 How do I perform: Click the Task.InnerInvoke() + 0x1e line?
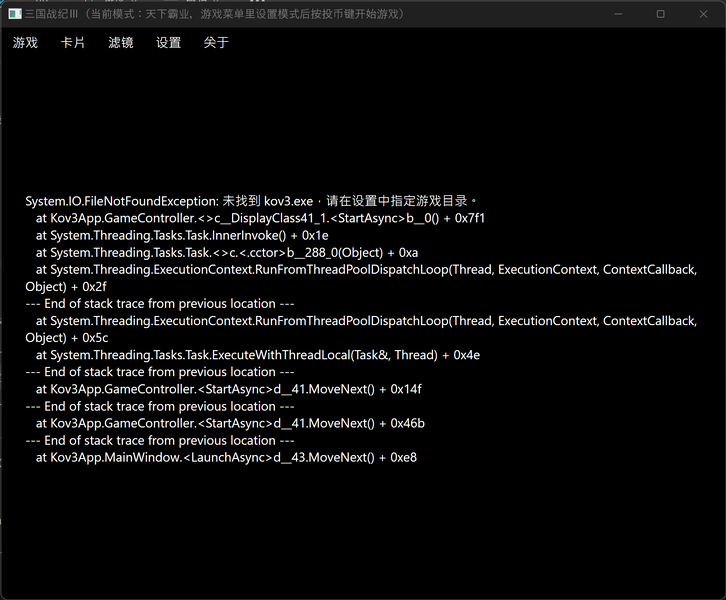pyautogui.click(x=182, y=235)
